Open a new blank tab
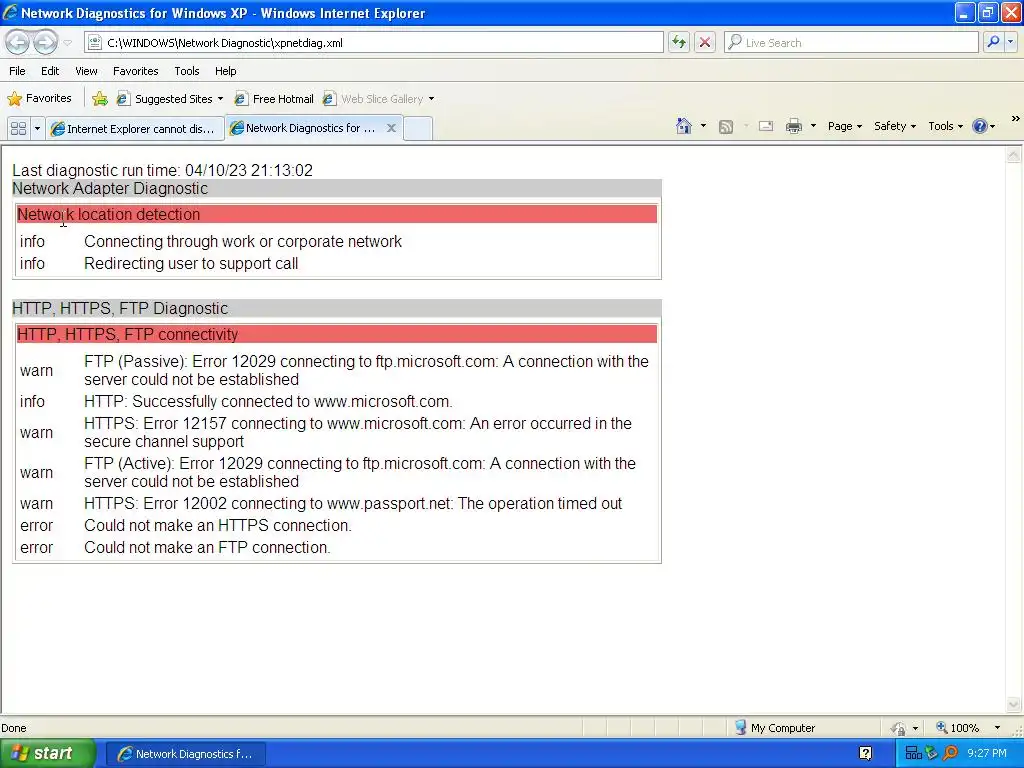This screenshot has width=1024, height=768. click(418, 129)
